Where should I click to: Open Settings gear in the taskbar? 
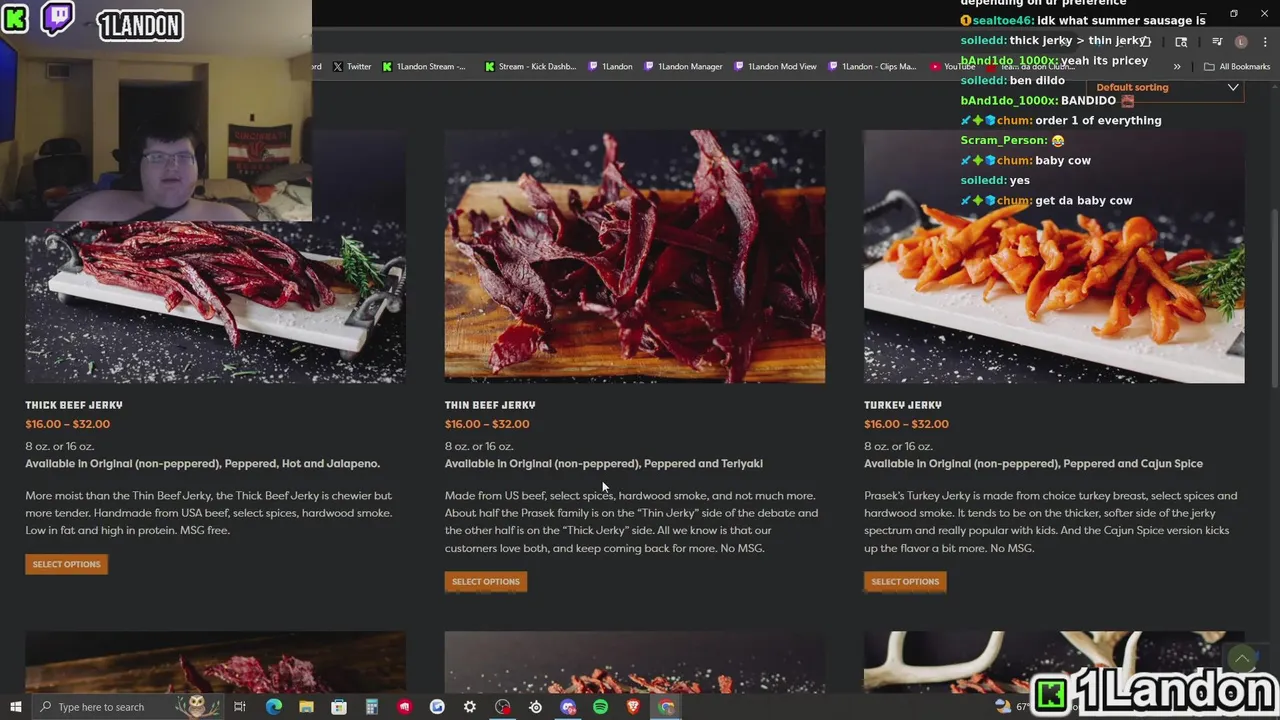(x=470, y=707)
